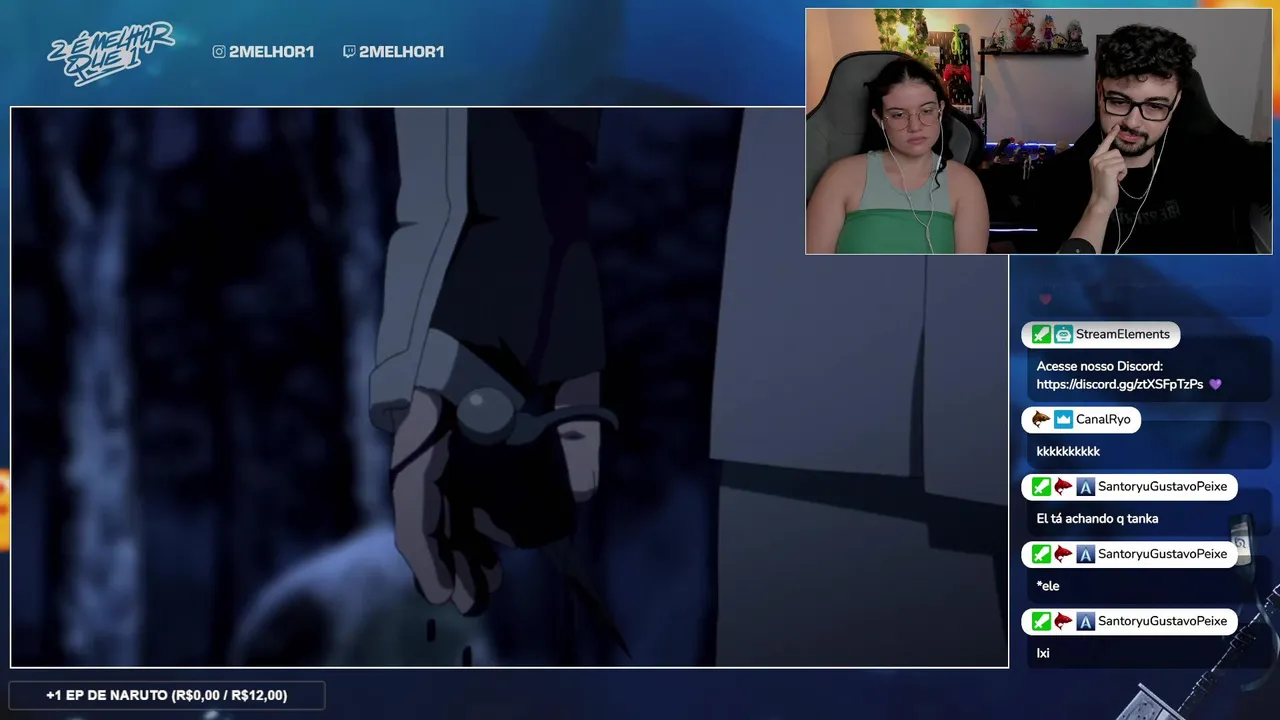This screenshot has height=720, width=1280.
Task: Click SantoryuGustavoPeixe name above 'Ixi'
Action: [1162, 621]
